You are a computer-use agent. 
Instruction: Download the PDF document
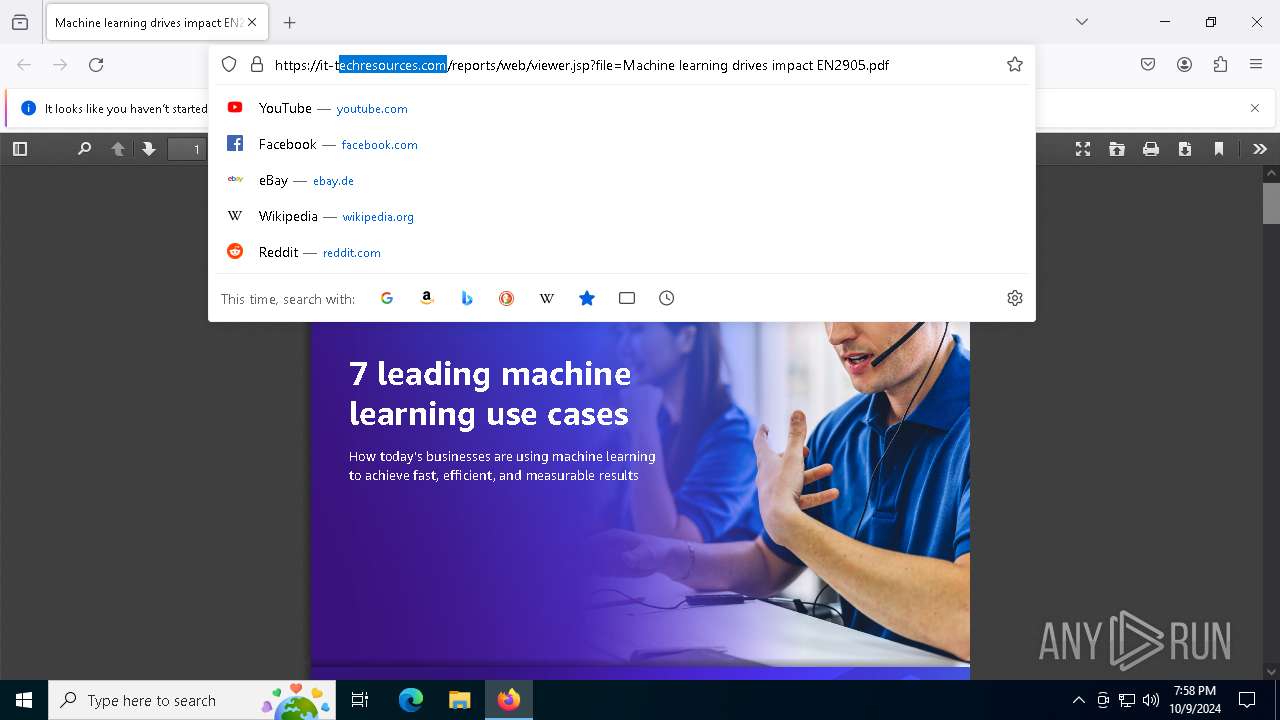(1185, 149)
